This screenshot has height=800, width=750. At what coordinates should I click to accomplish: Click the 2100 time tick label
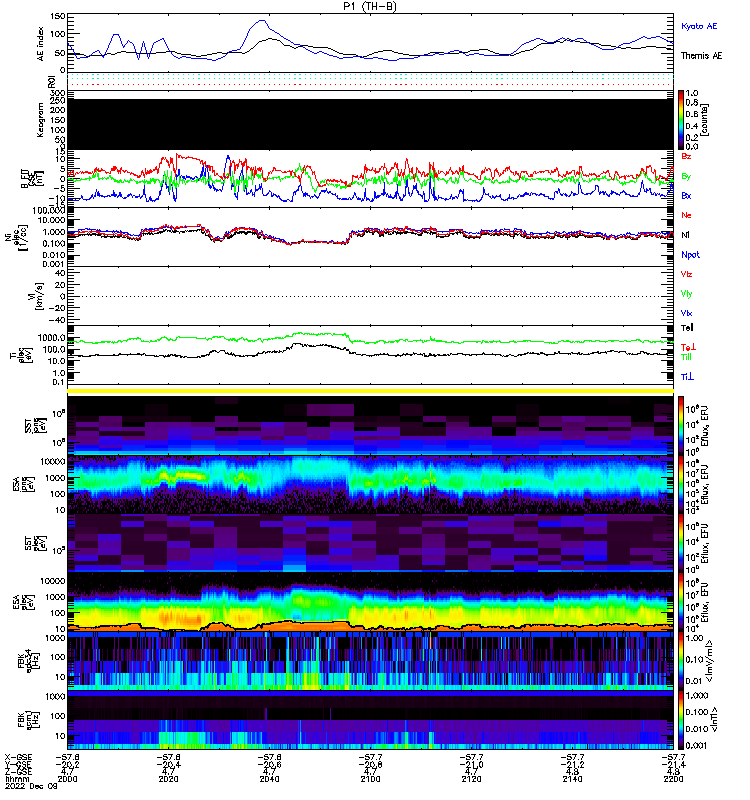coord(370,779)
